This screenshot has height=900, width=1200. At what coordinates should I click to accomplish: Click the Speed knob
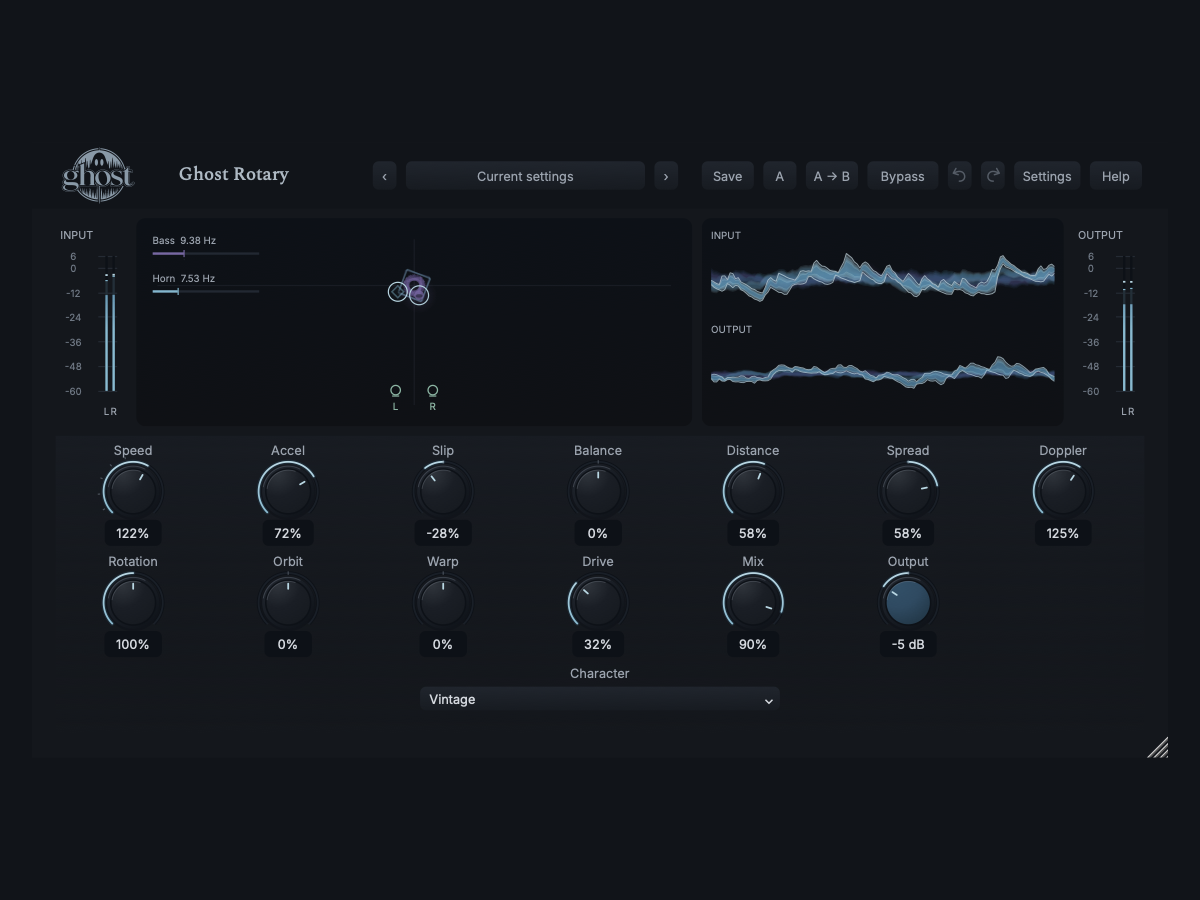(x=133, y=491)
